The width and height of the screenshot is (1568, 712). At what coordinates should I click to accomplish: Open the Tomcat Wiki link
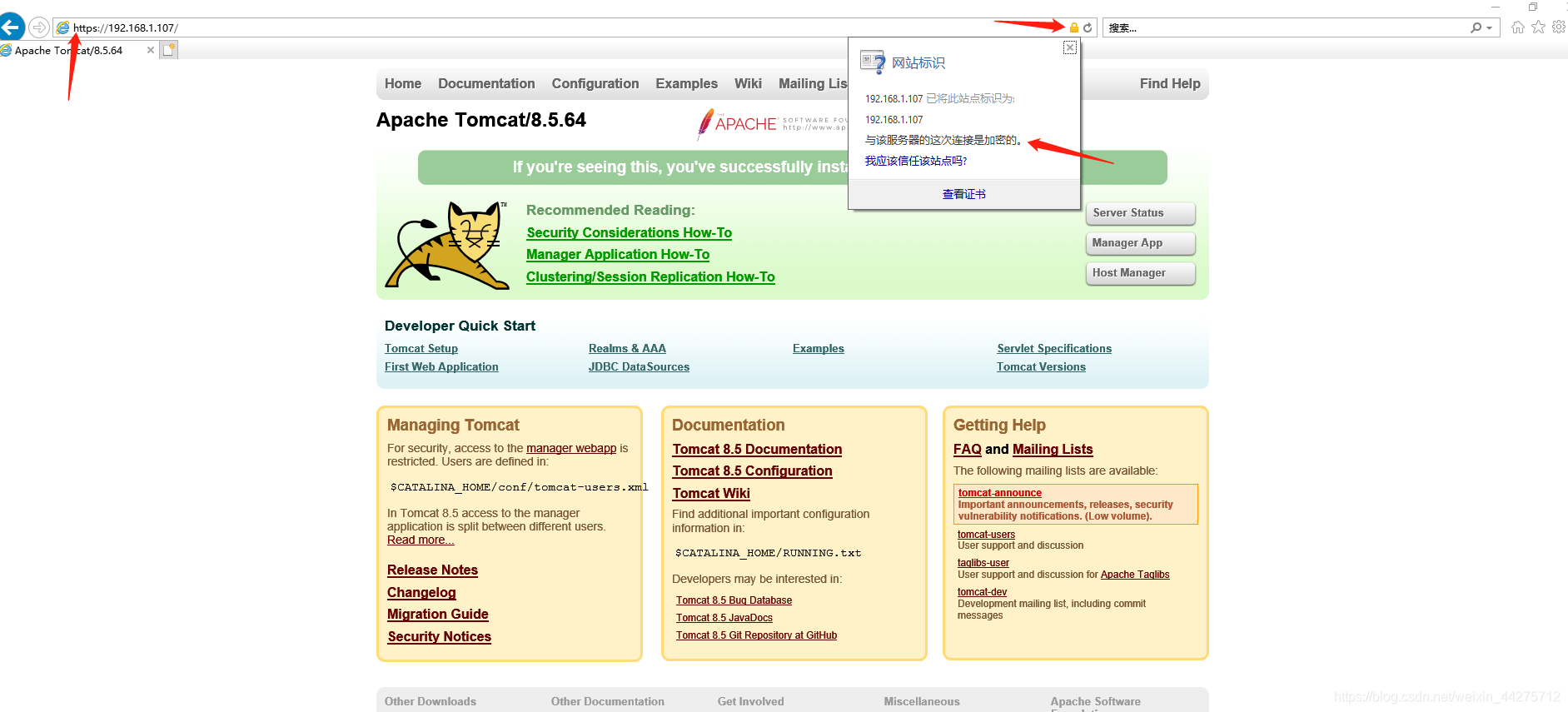coord(711,494)
